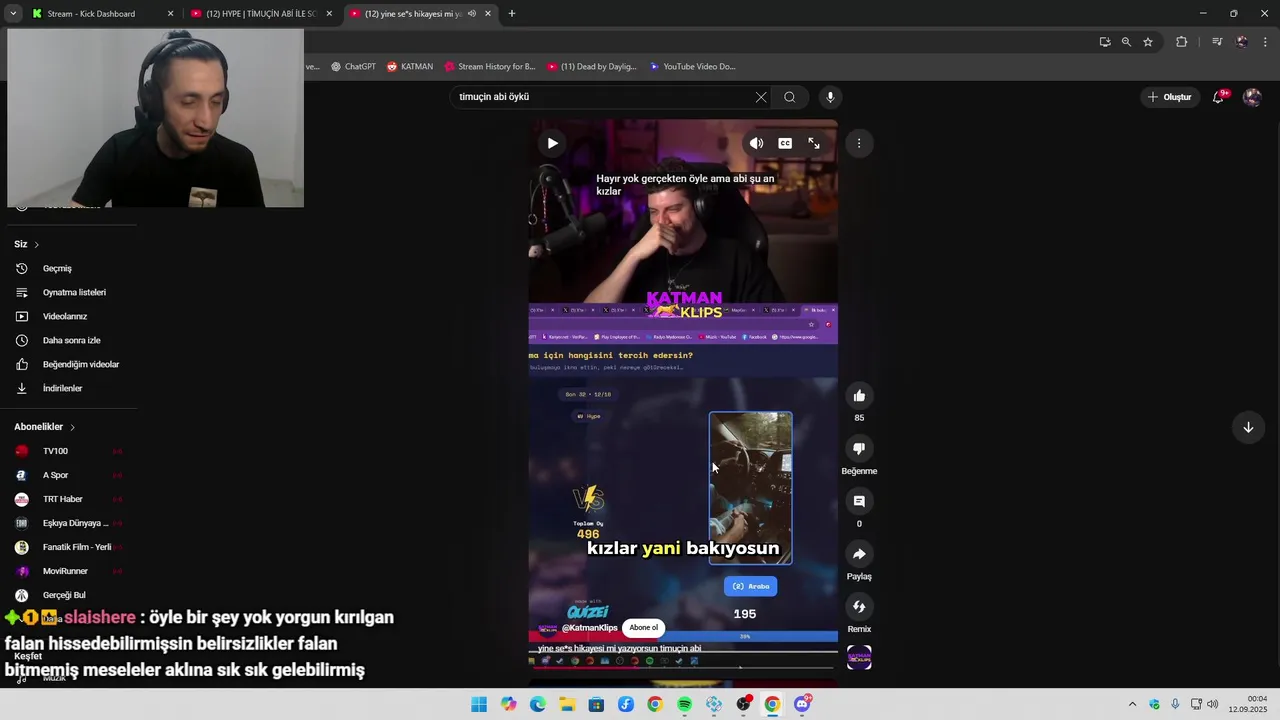Share this Short via Paylaş

click(x=859, y=554)
